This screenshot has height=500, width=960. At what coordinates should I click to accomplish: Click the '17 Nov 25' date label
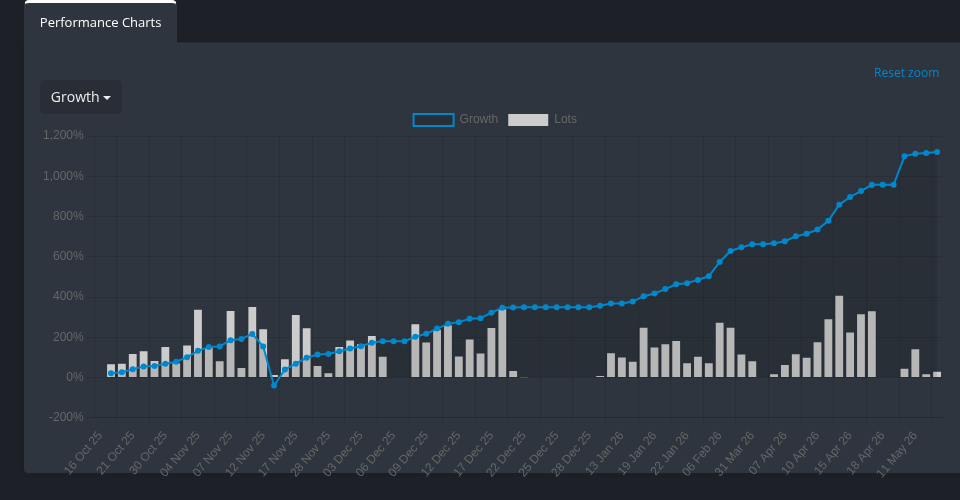(x=278, y=453)
